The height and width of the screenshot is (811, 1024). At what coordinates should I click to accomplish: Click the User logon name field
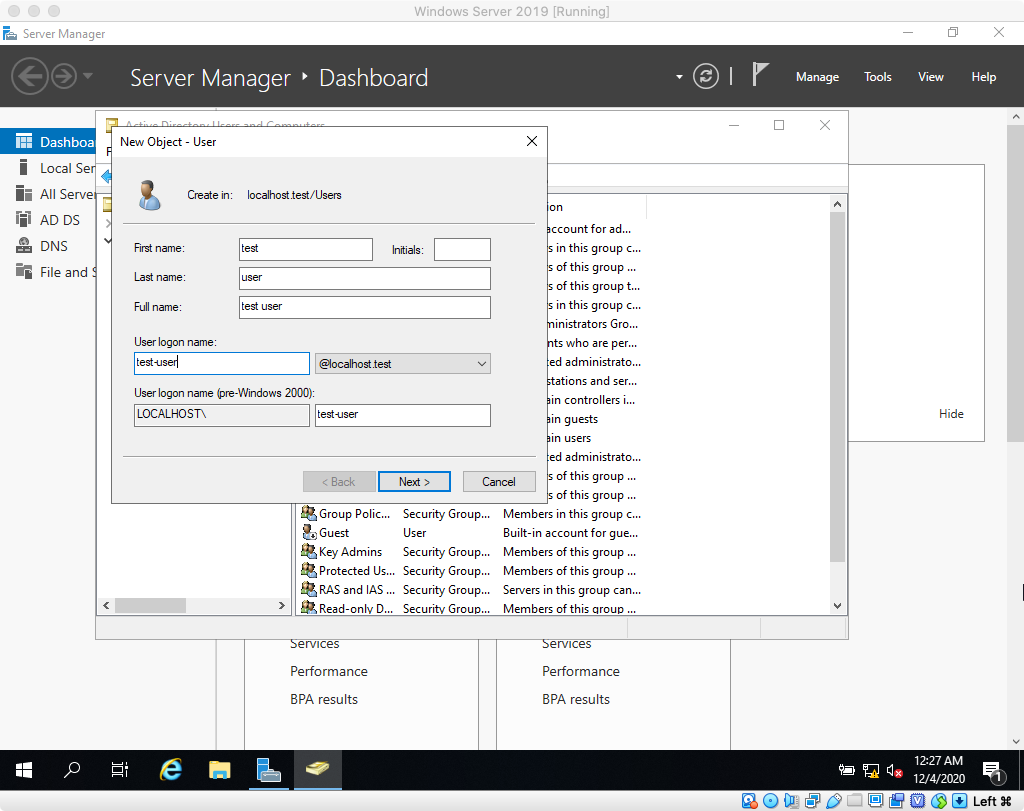(221, 363)
